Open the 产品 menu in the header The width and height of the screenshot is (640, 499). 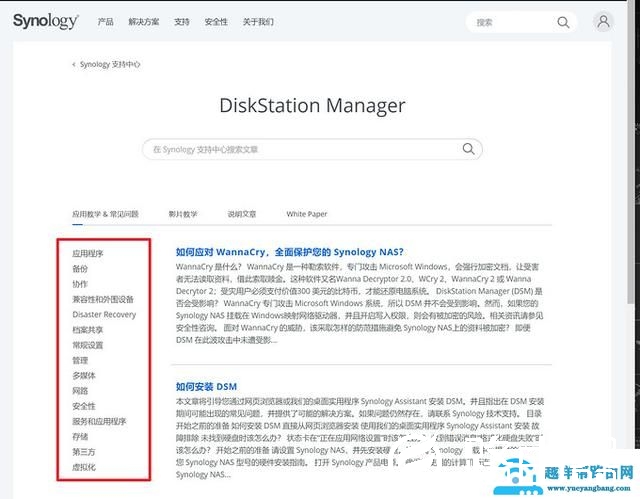coord(105,22)
